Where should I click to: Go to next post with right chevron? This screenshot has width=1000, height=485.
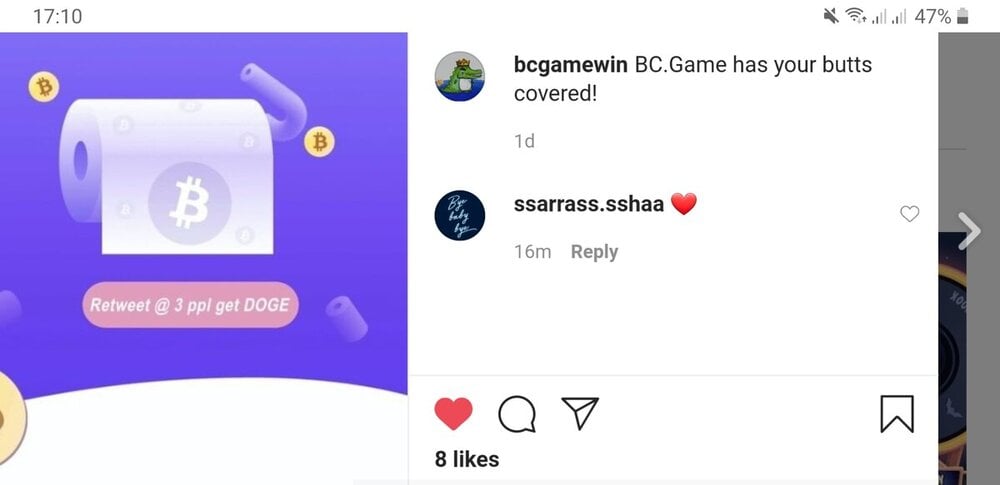969,231
